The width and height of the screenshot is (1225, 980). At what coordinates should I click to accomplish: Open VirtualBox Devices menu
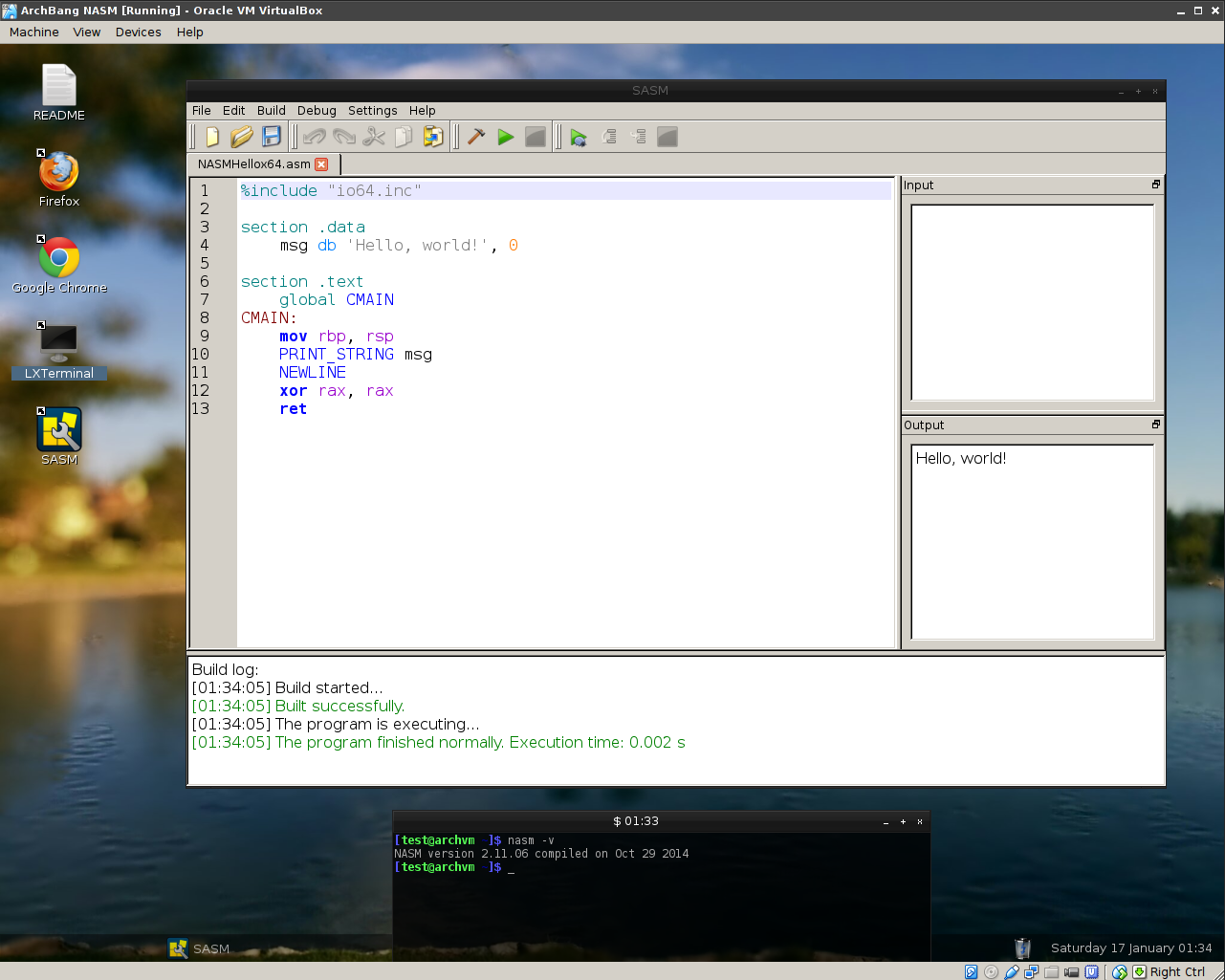139,32
